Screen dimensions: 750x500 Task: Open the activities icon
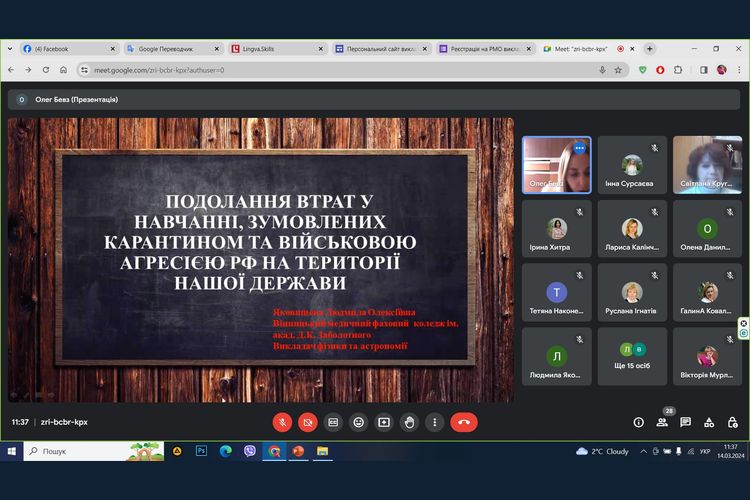coord(709,422)
